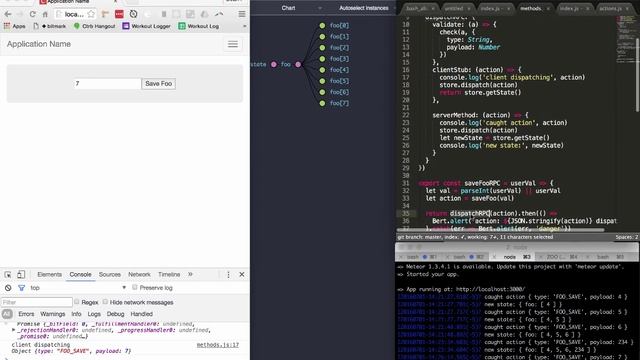Click the green foo[3] node
Image resolution: width=640 pixels, height=360 pixels.
[x=322, y=59]
